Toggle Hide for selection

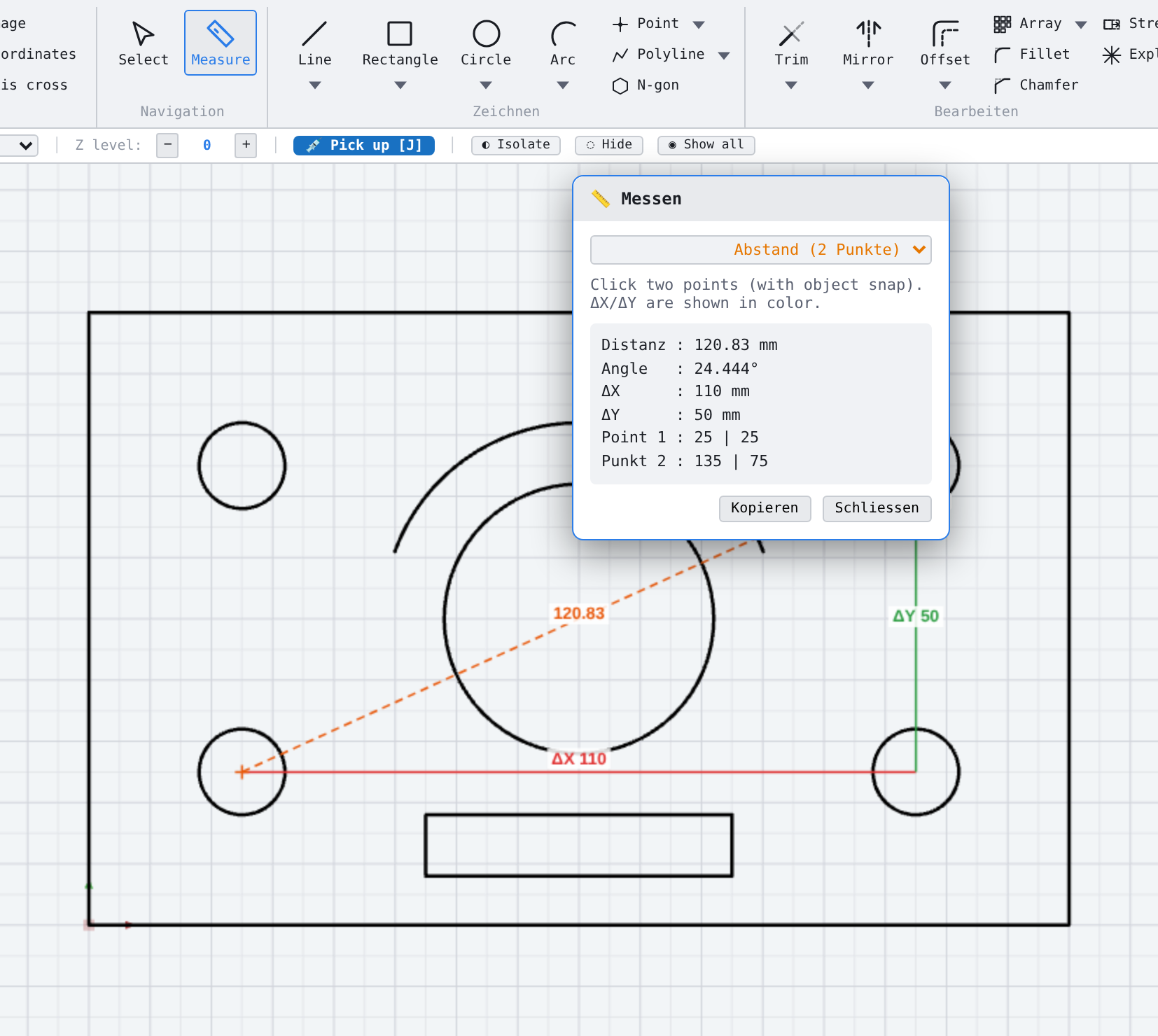pos(609,145)
